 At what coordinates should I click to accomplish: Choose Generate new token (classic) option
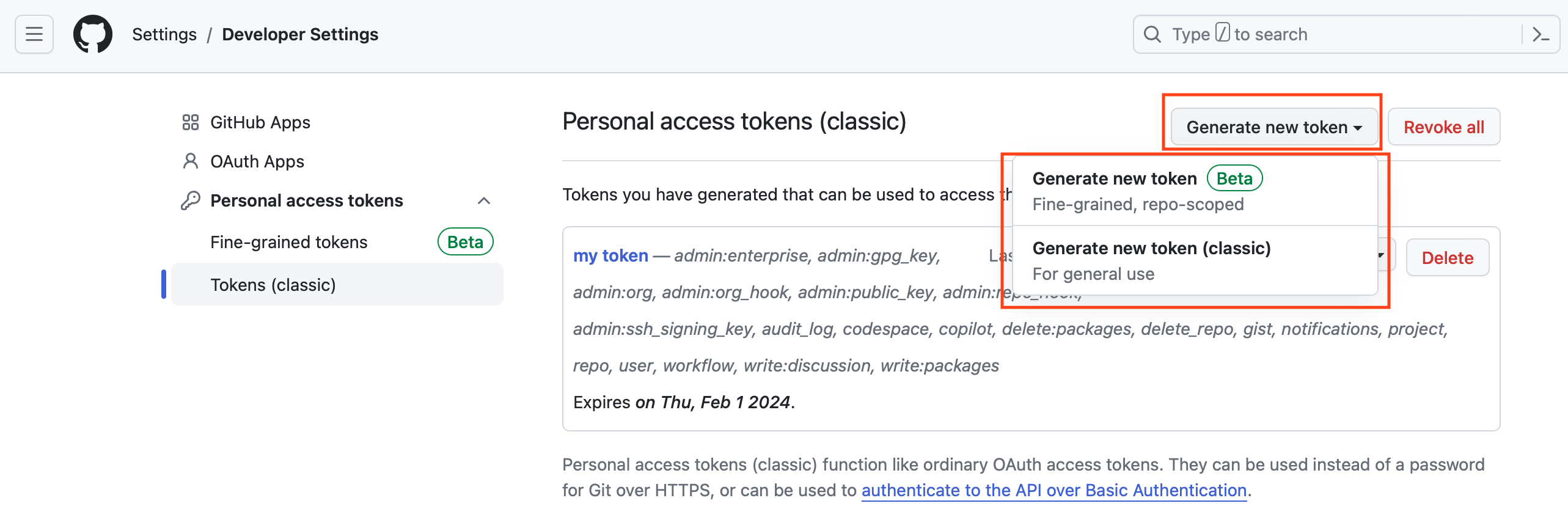click(x=1151, y=260)
